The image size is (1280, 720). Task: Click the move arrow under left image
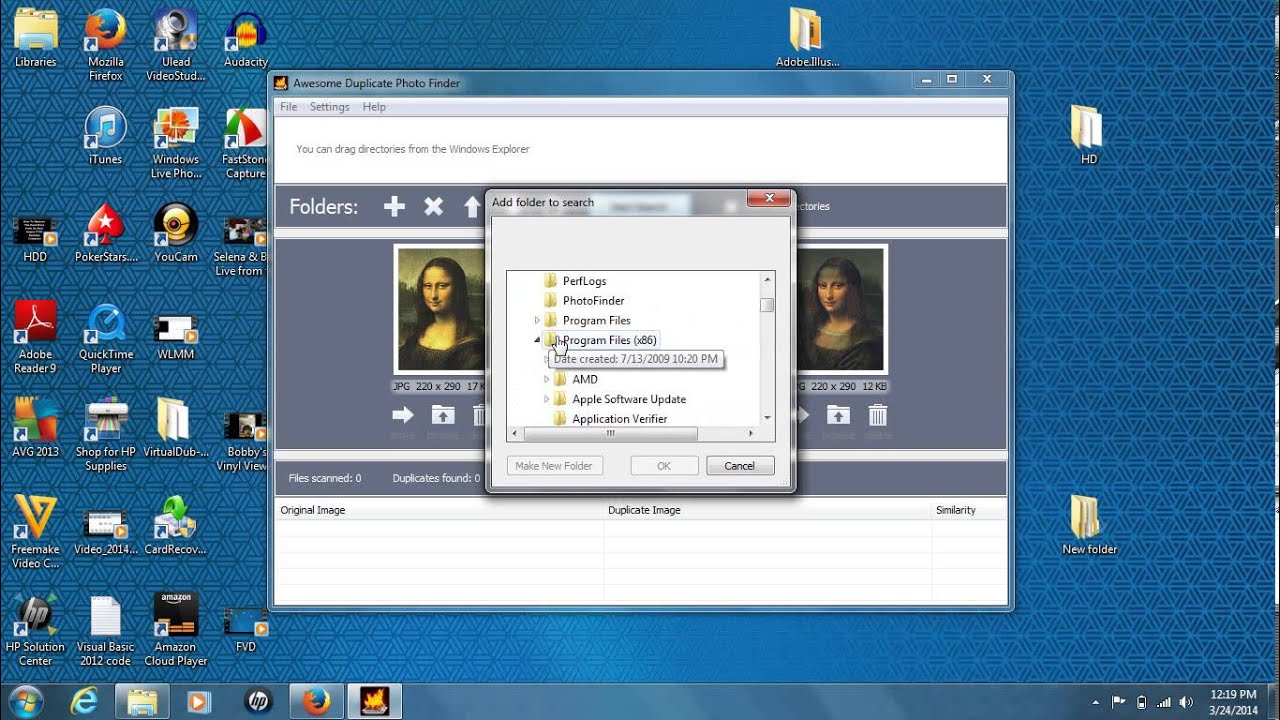(x=403, y=414)
